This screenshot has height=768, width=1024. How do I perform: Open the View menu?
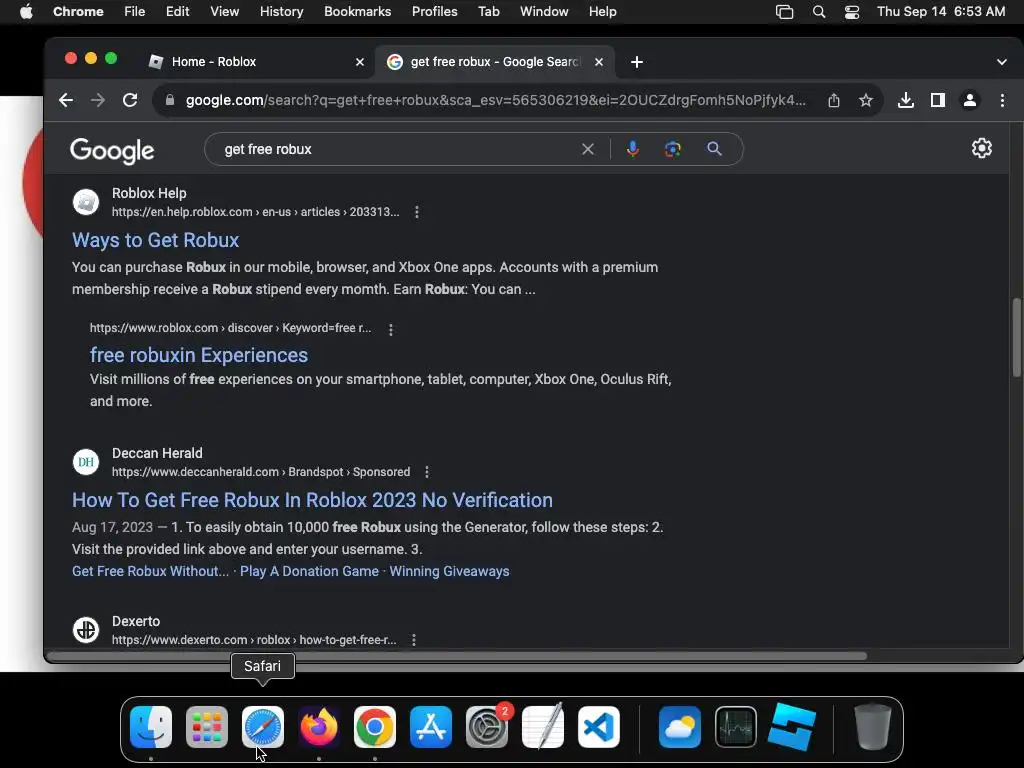pyautogui.click(x=225, y=11)
